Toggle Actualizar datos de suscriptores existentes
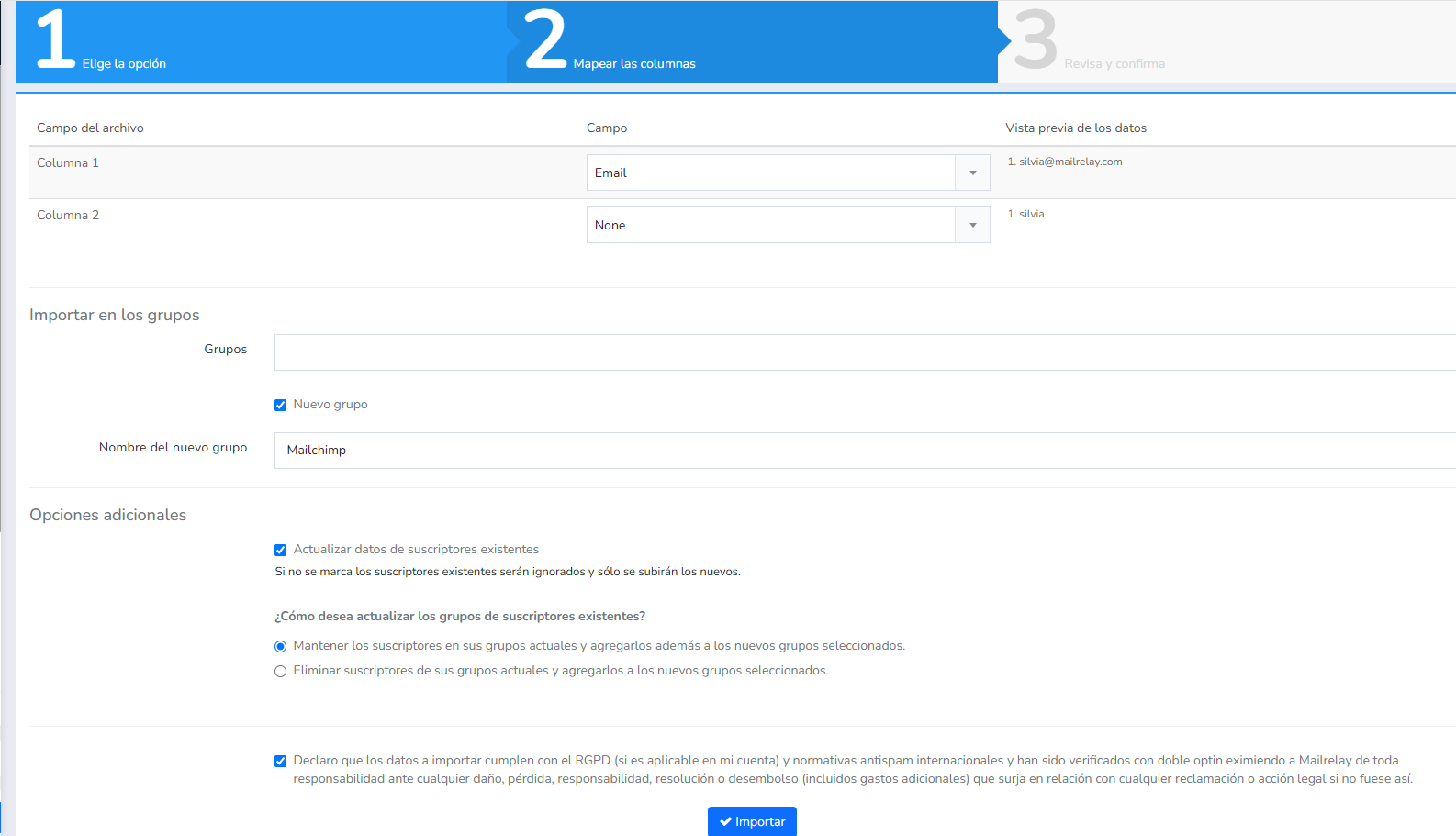Viewport: 1456px width, 836px height. pyautogui.click(x=281, y=550)
